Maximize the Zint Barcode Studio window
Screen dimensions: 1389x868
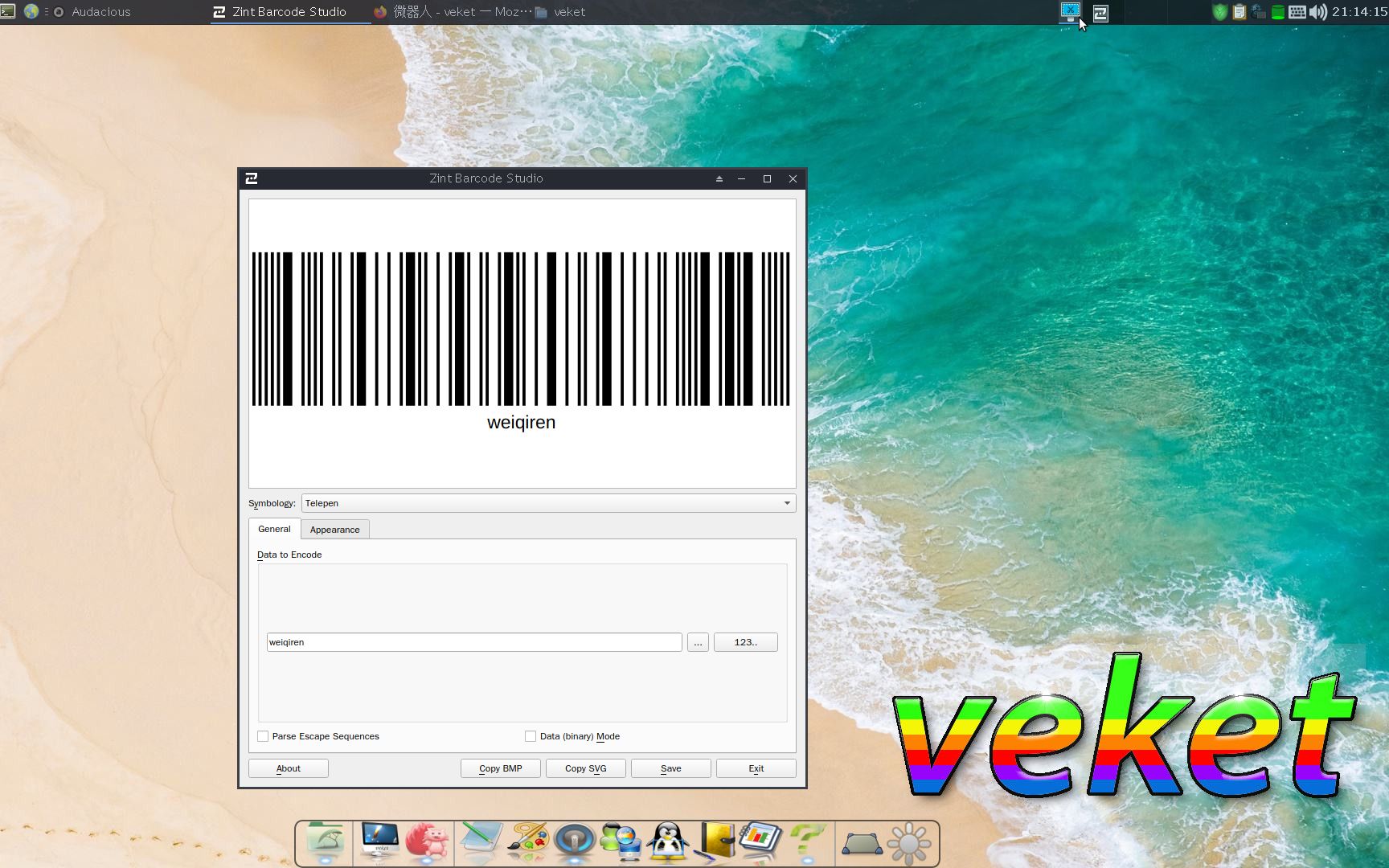767,178
